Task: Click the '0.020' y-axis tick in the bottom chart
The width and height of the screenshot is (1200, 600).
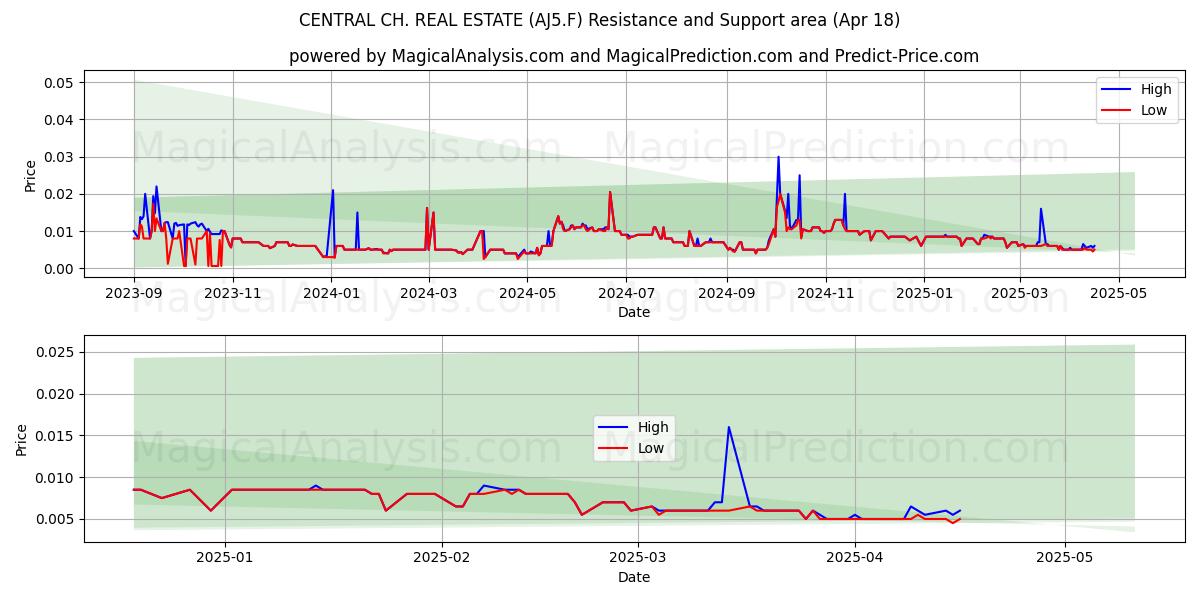Action: click(57, 394)
